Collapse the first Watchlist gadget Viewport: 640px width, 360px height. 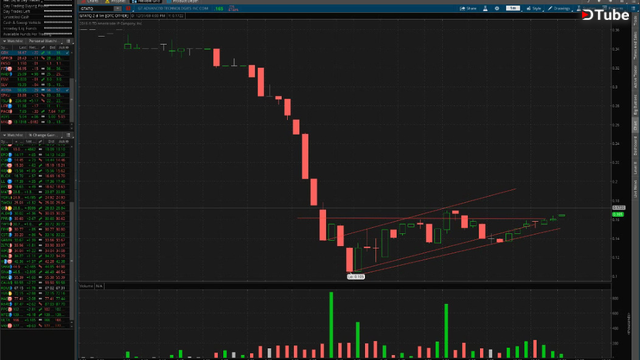pyautogui.click(x=4, y=41)
